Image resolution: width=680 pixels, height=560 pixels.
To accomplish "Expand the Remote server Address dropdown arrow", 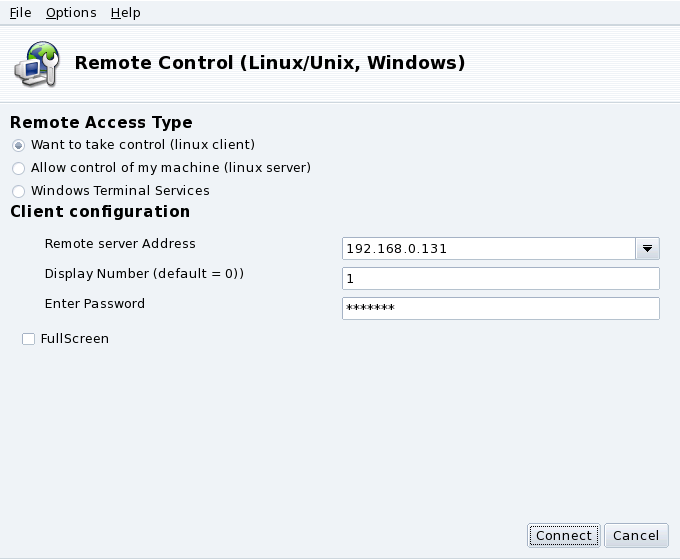I will click(647, 248).
